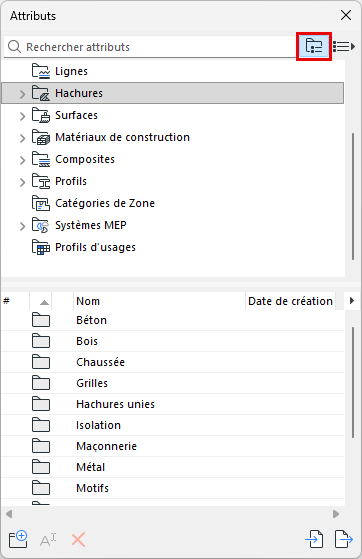Select Profils d'usages folder icon

tap(41, 247)
